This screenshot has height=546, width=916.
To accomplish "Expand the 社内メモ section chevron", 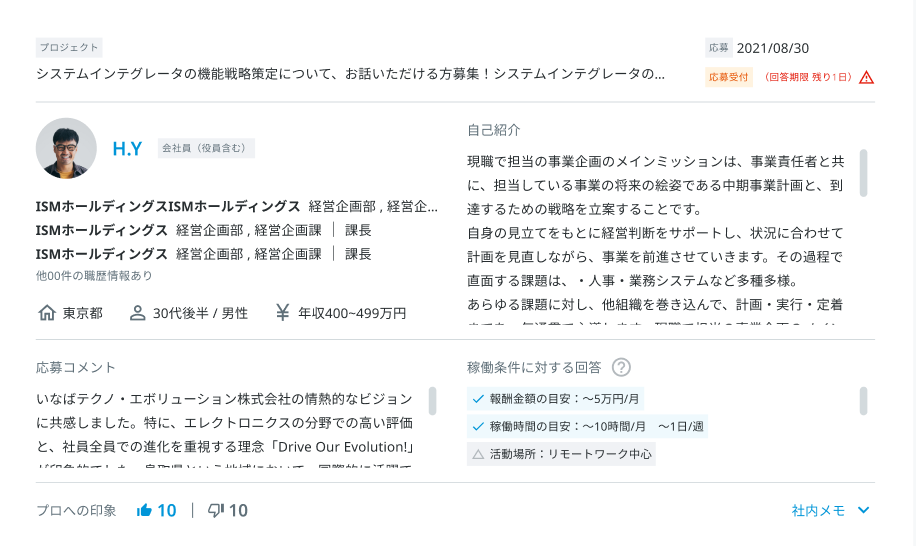I will 864,511.
